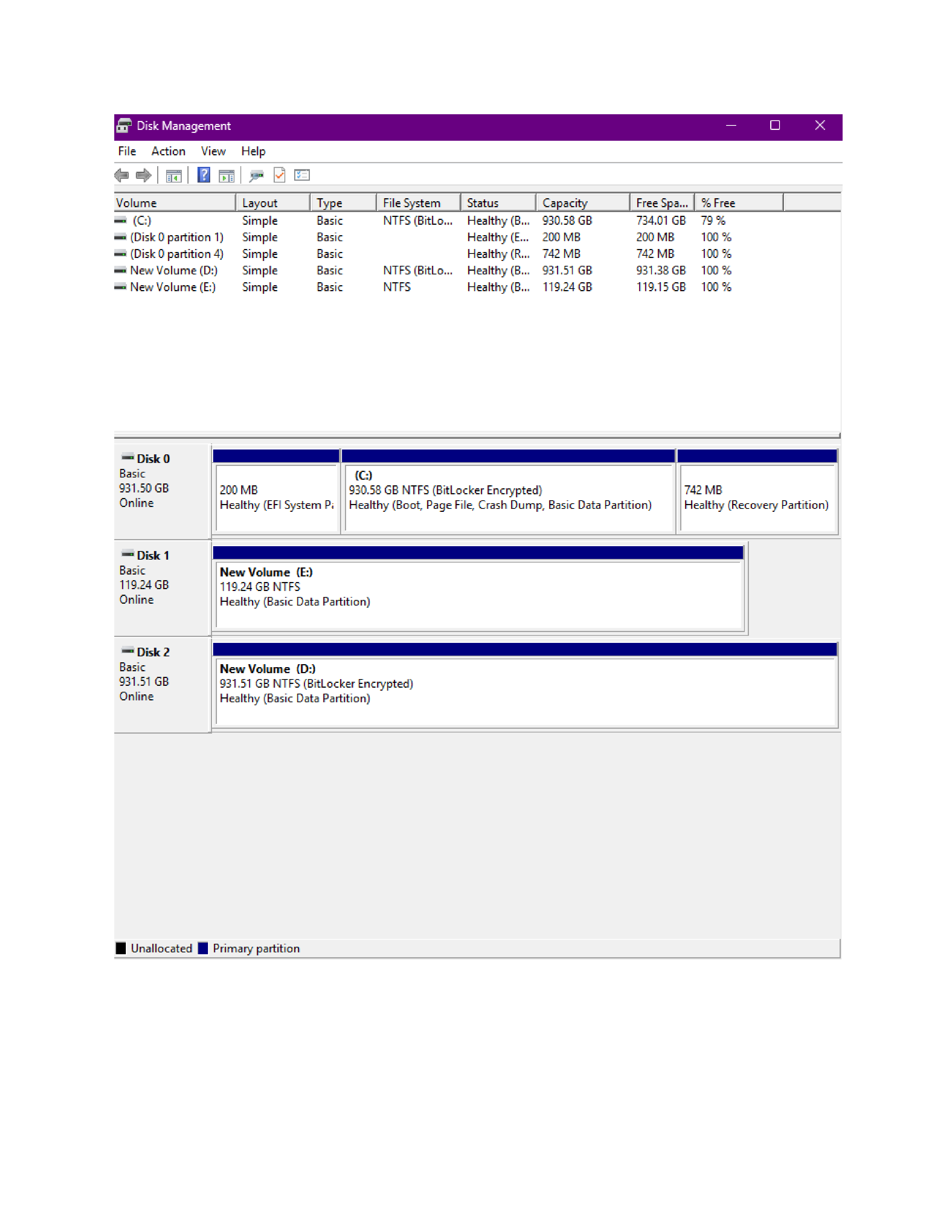
Task: Select the (C:) partition block on Disk 0
Action: 509,492
